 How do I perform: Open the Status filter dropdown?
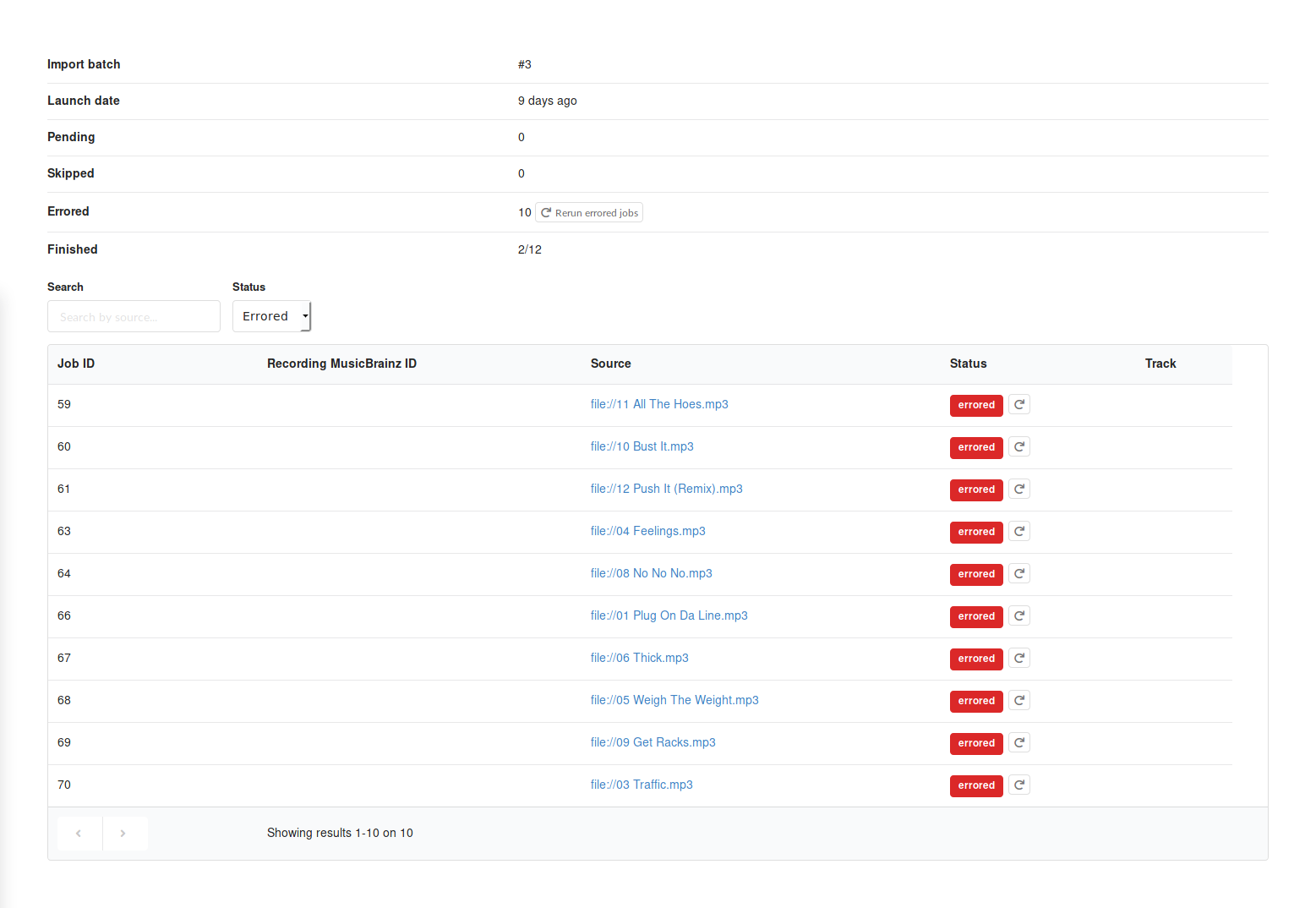tap(272, 316)
